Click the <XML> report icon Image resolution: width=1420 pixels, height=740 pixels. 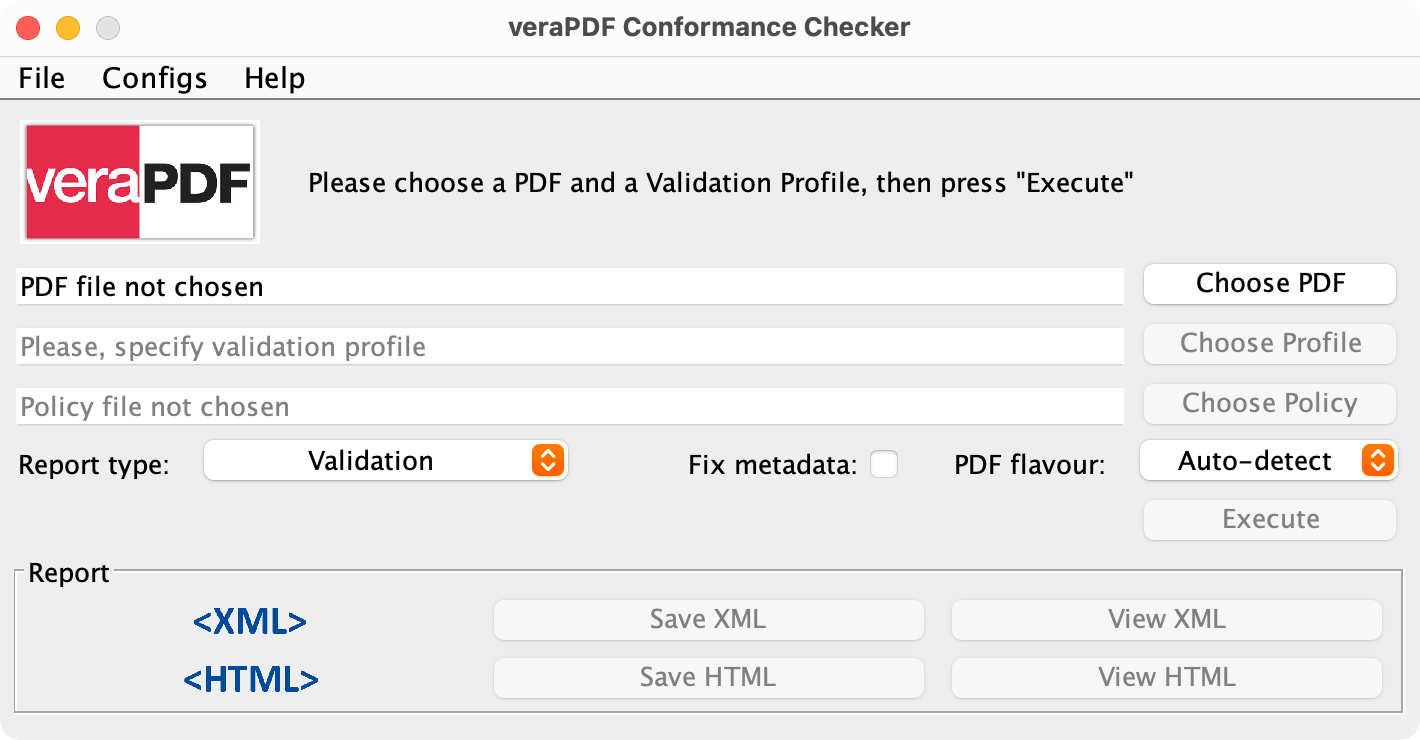[250, 621]
